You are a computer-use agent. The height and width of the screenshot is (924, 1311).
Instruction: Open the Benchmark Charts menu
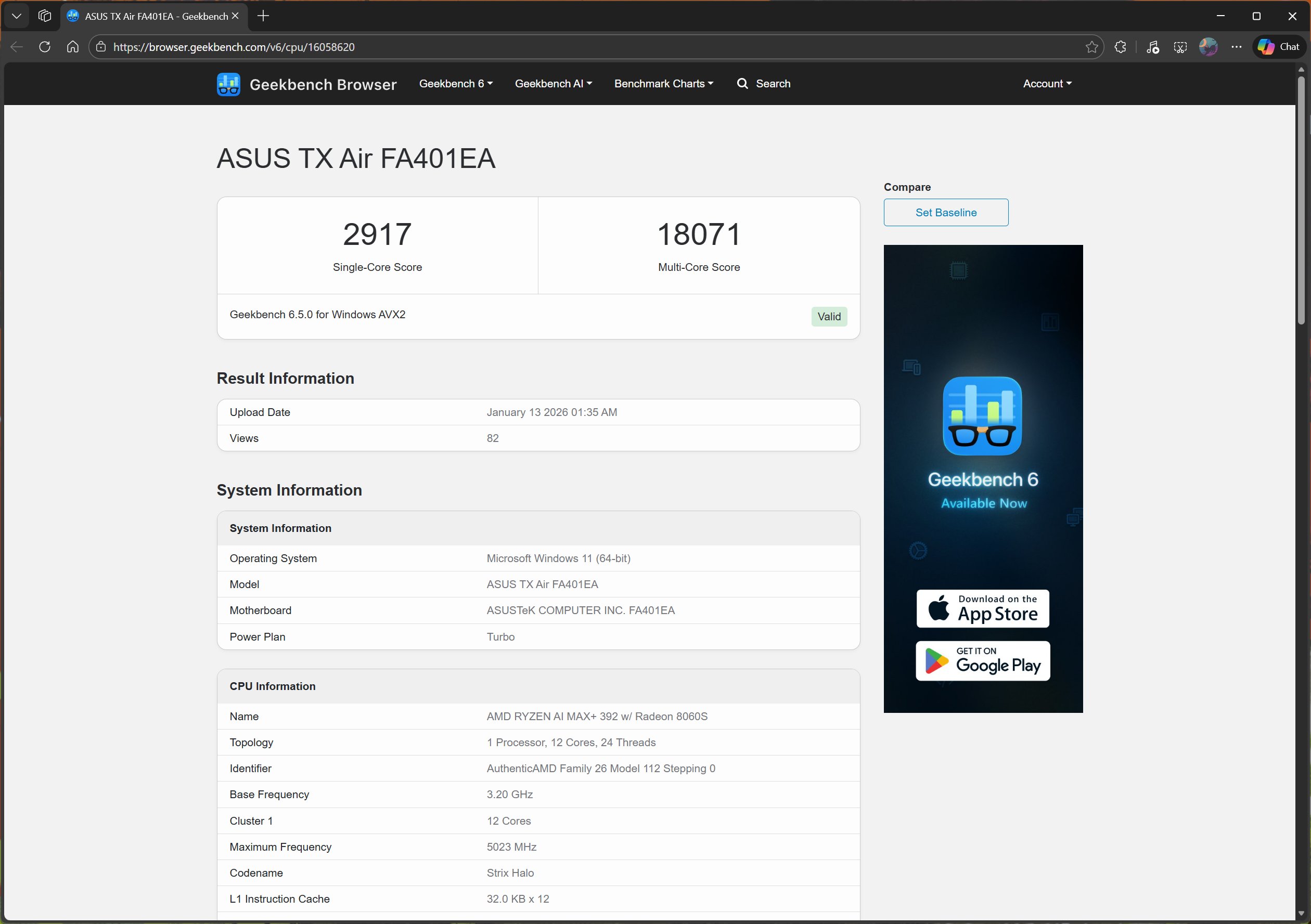click(x=663, y=83)
